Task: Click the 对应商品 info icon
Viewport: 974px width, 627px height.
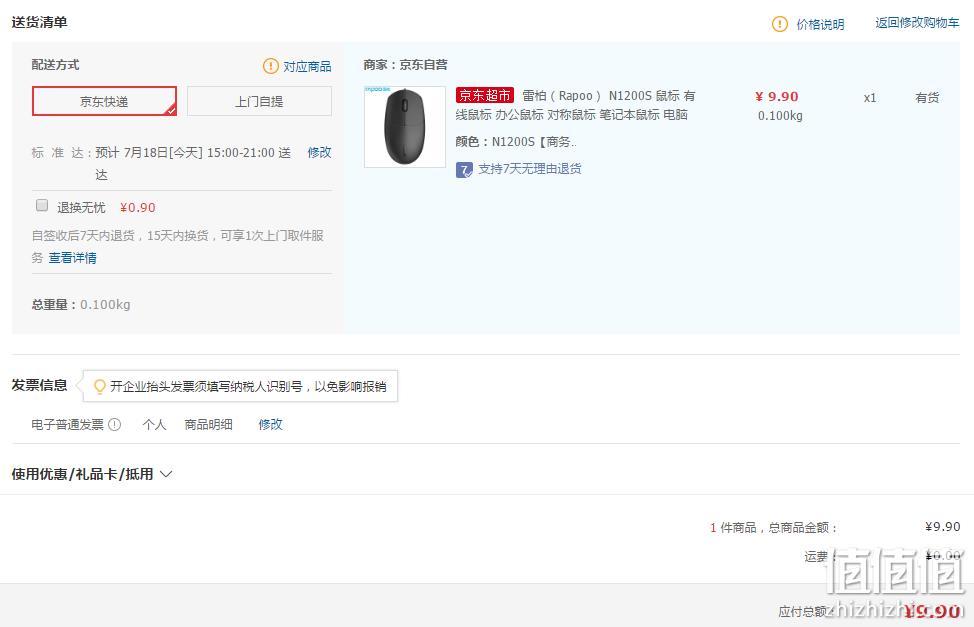Action: 271,66
